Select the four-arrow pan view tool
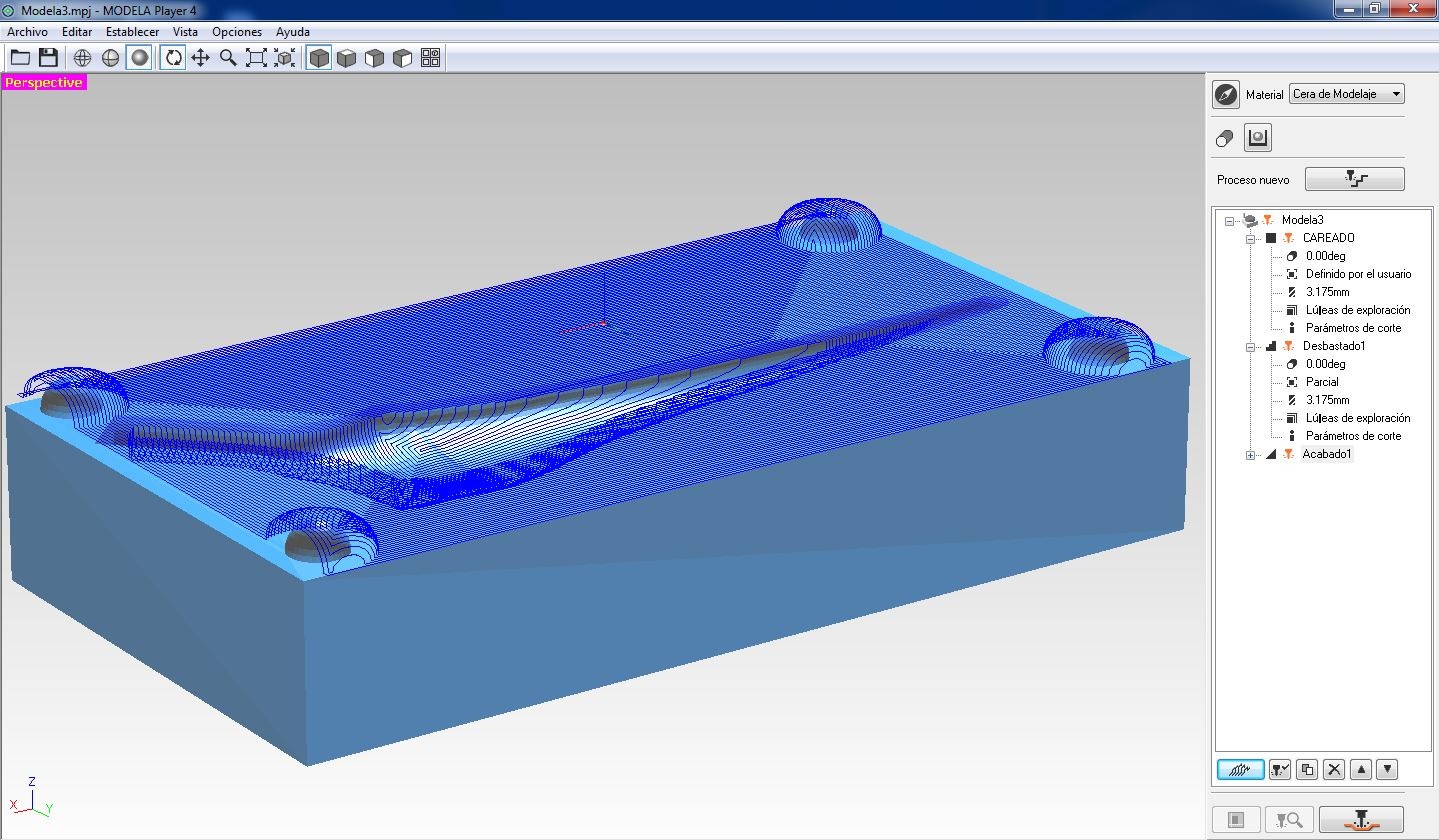Image resolution: width=1439 pixels, height=840 pixels. [x=200, y=58]
